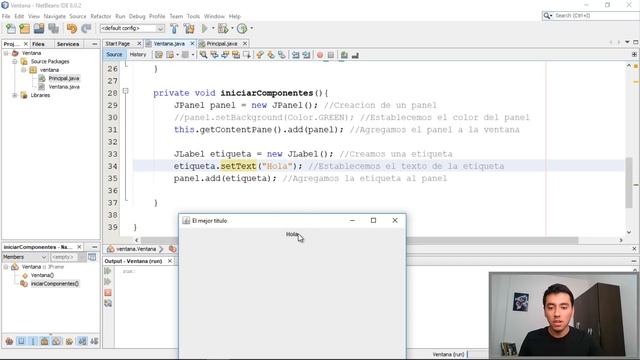Image resolution: width=640 pixels, height=360 pixels.
Task: Click the red Stop button in Output
Action: pos(108,293)
